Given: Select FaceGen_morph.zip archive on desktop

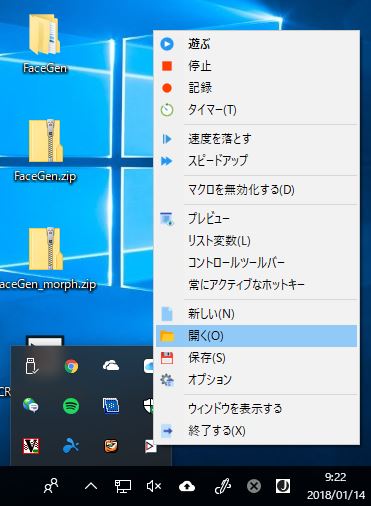Looking at the screenshot, I should (47, 258).
